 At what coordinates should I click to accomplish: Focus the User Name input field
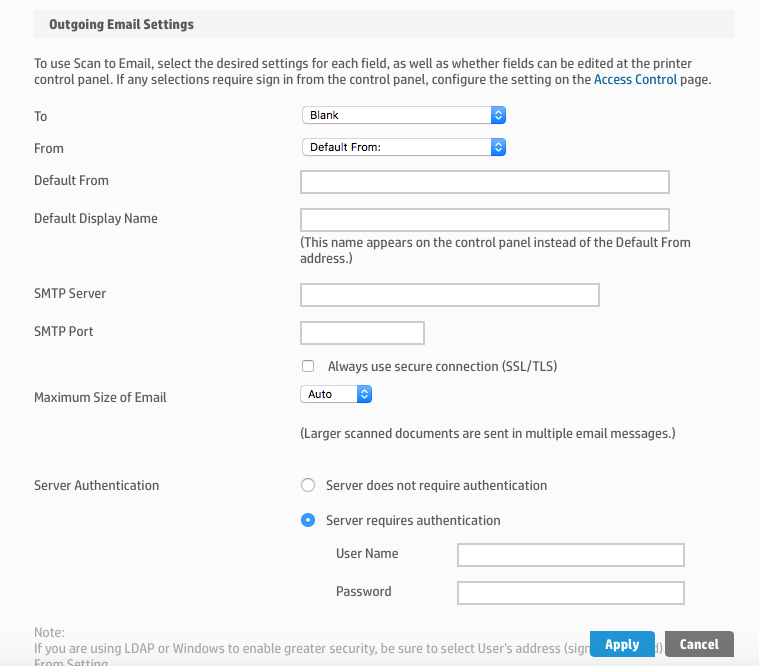tap(570, 555)
